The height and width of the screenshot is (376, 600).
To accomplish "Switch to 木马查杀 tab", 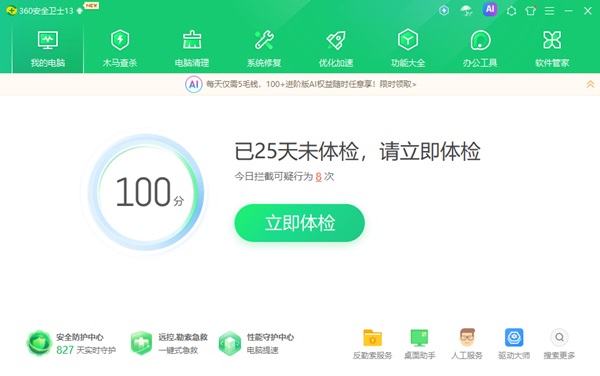I will click(120, 49).
